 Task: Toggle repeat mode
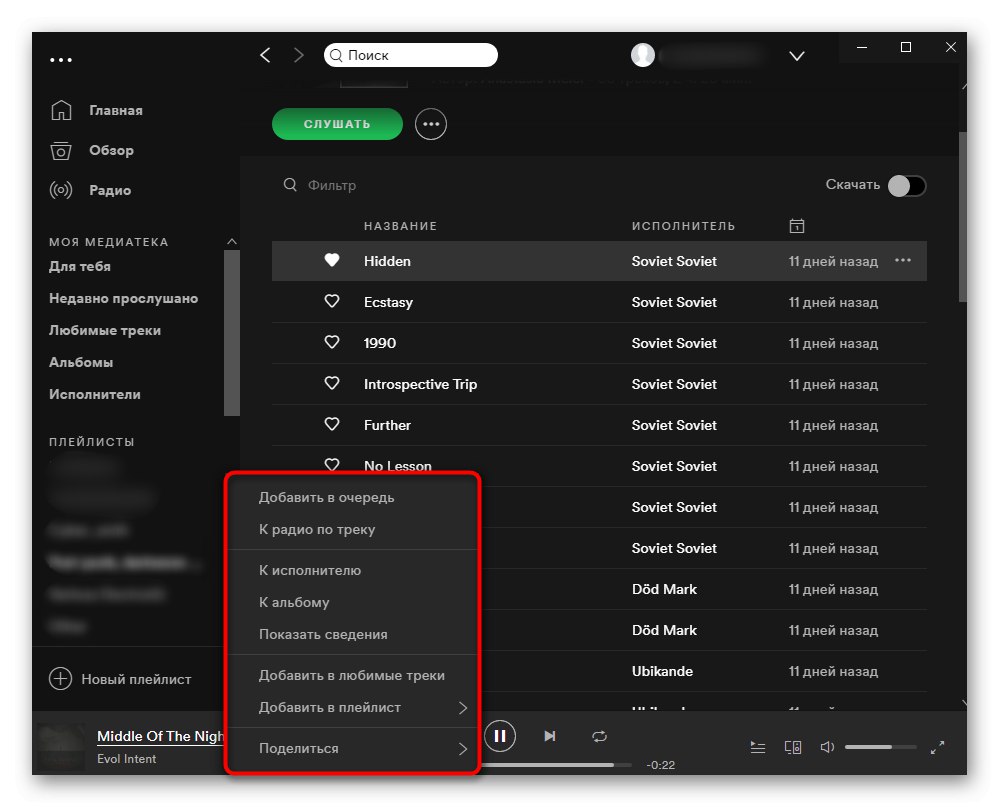pyautogui.click(x=600, y=736)
